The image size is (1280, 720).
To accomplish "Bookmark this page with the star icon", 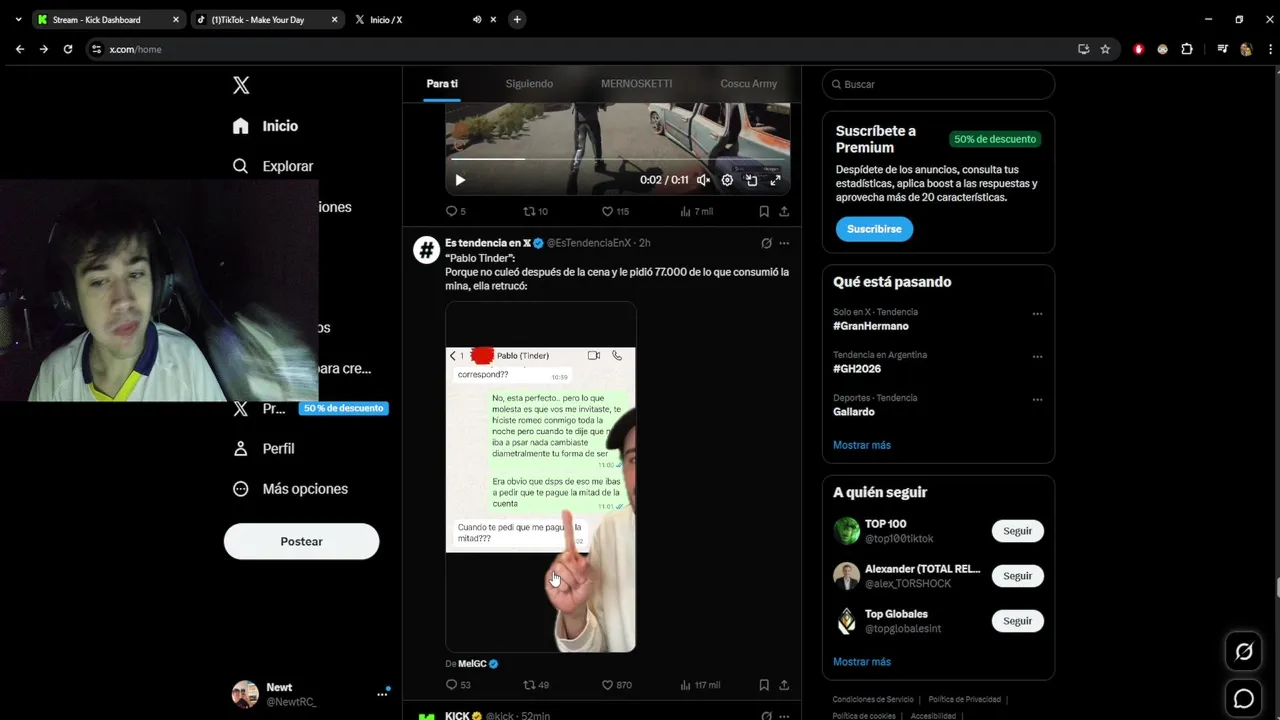I will tap(1105, 49).
